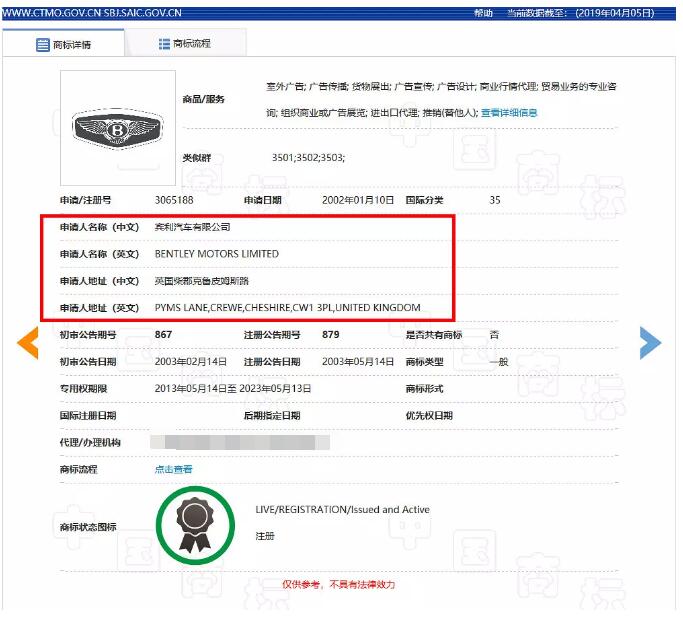Click 帮助 in the top bar
This screenshot has width=683, height=631.
tap(483, 13)
